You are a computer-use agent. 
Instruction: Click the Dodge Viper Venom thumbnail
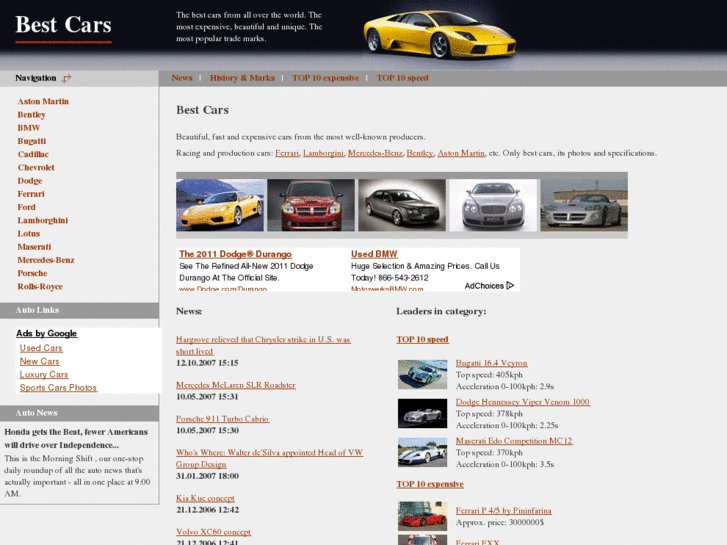(422, 413)
